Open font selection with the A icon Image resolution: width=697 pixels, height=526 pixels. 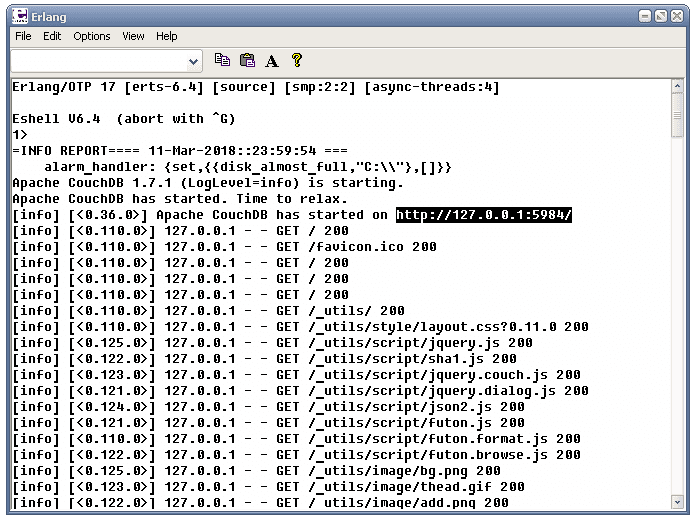click(272, 60)
